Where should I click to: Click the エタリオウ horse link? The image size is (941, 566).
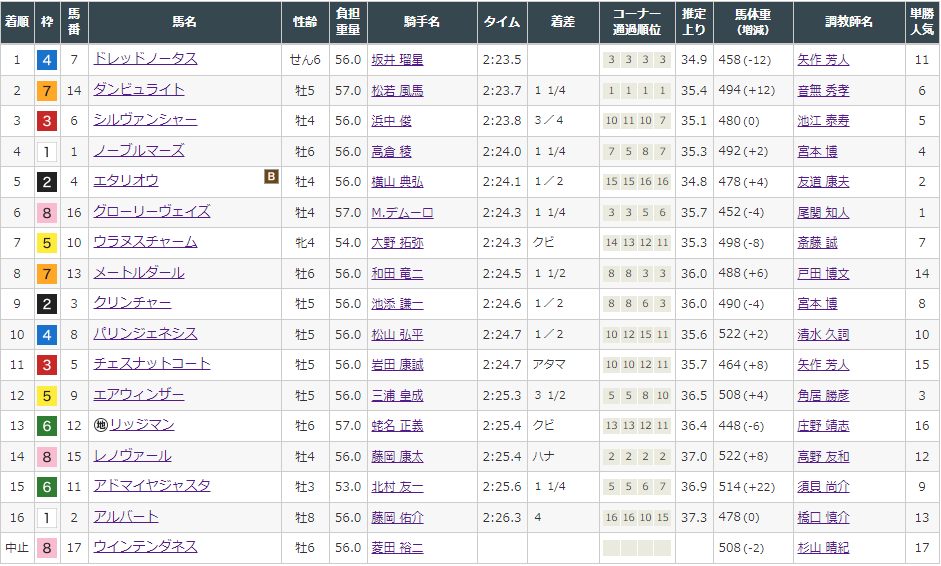pyautogui.click(x=126, y=181)
